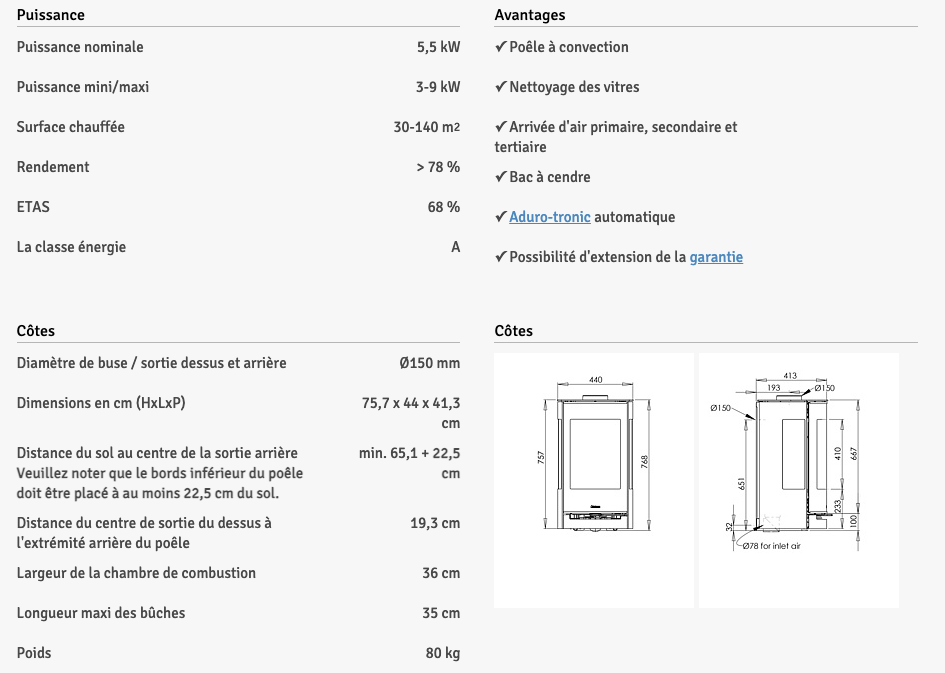This screenshot has height=673, width=945.
Task: Click the Puissance section heading
Action: tap(51, 15)
